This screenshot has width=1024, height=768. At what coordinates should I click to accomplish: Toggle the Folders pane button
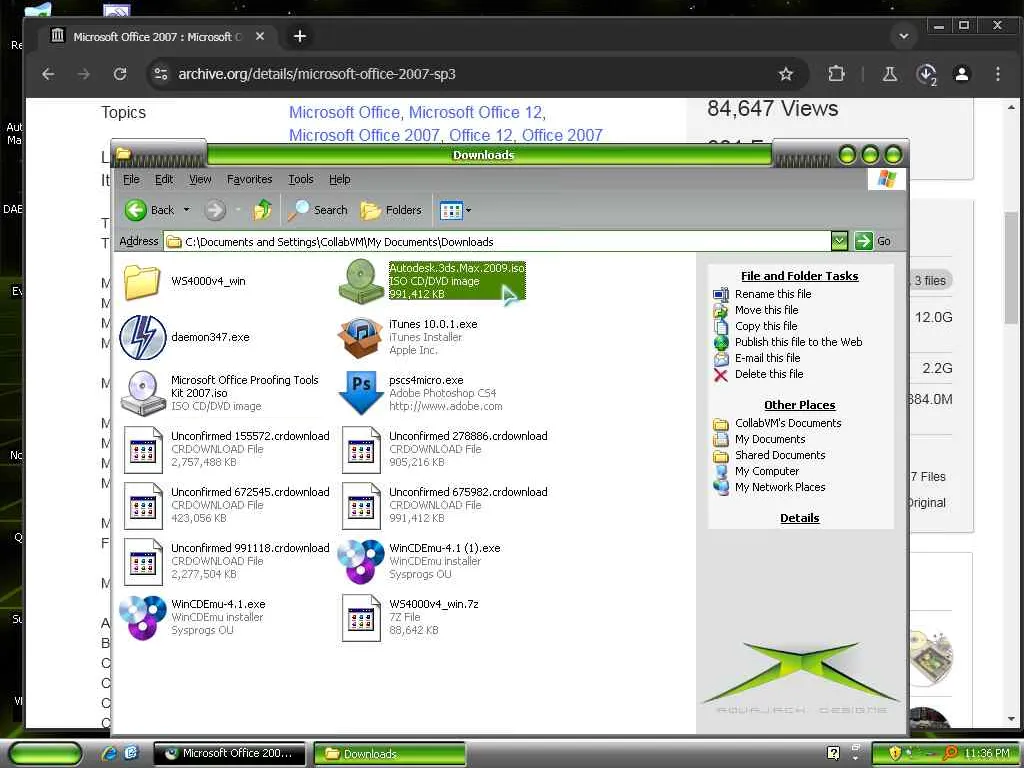pyautogui.click(x=391, y=210)
